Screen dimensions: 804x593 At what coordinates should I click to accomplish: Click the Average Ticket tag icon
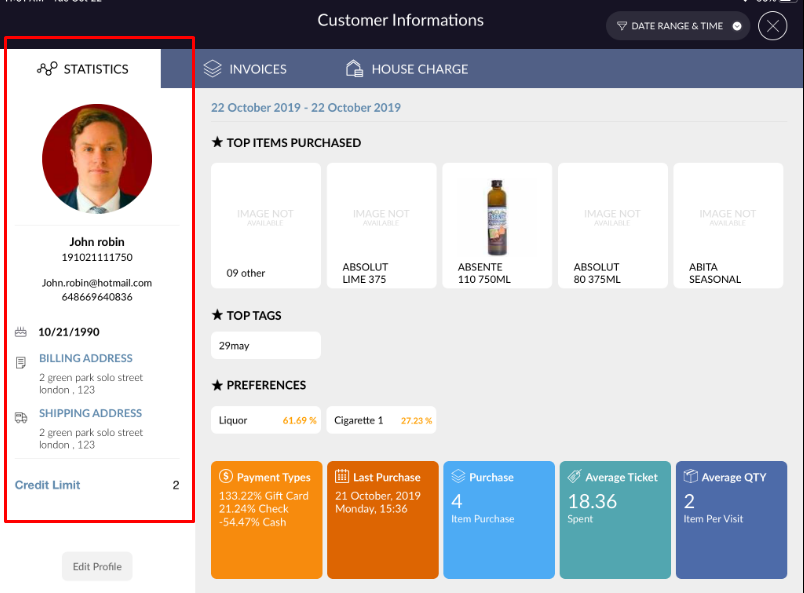(573, 477)
